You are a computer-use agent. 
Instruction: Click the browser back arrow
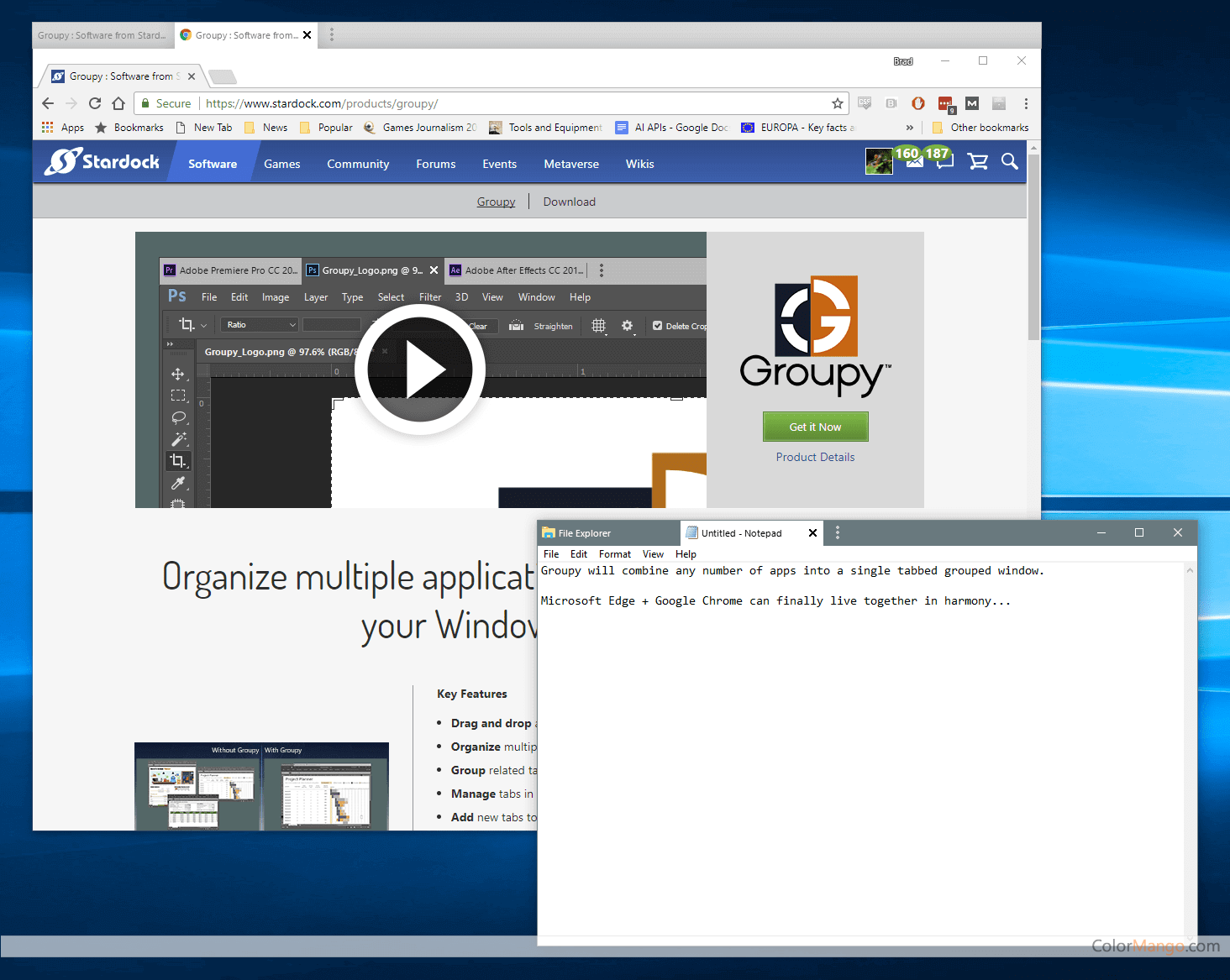coord(48,103)
